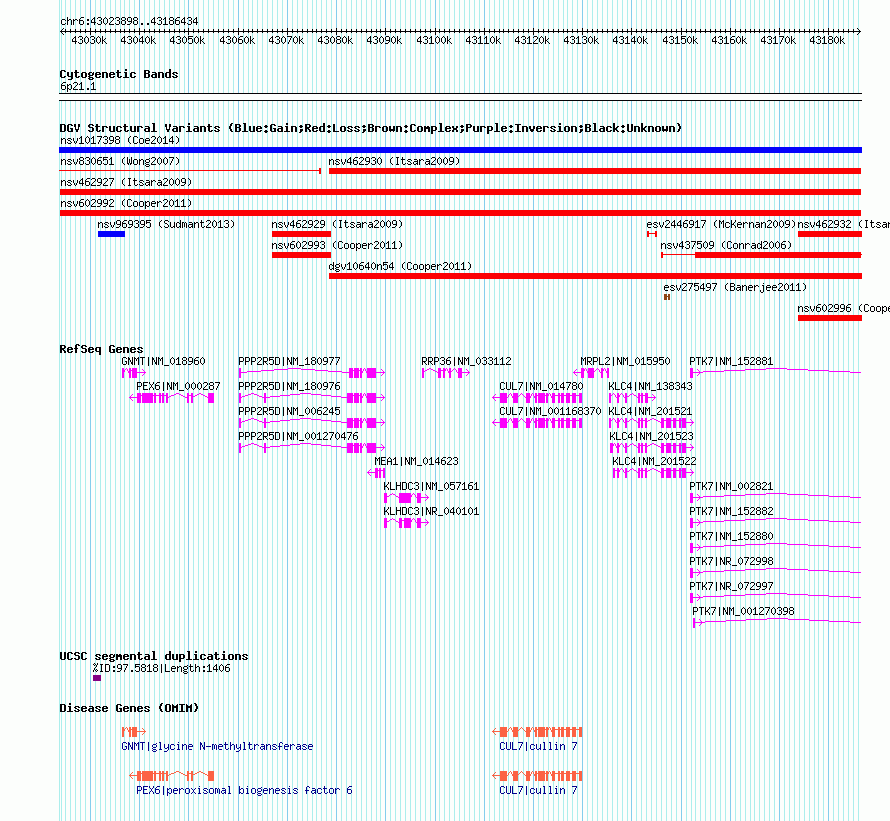Select the KLC4 NM_201521 transcript glyph
890x821 pixels.
pos(652,423)
